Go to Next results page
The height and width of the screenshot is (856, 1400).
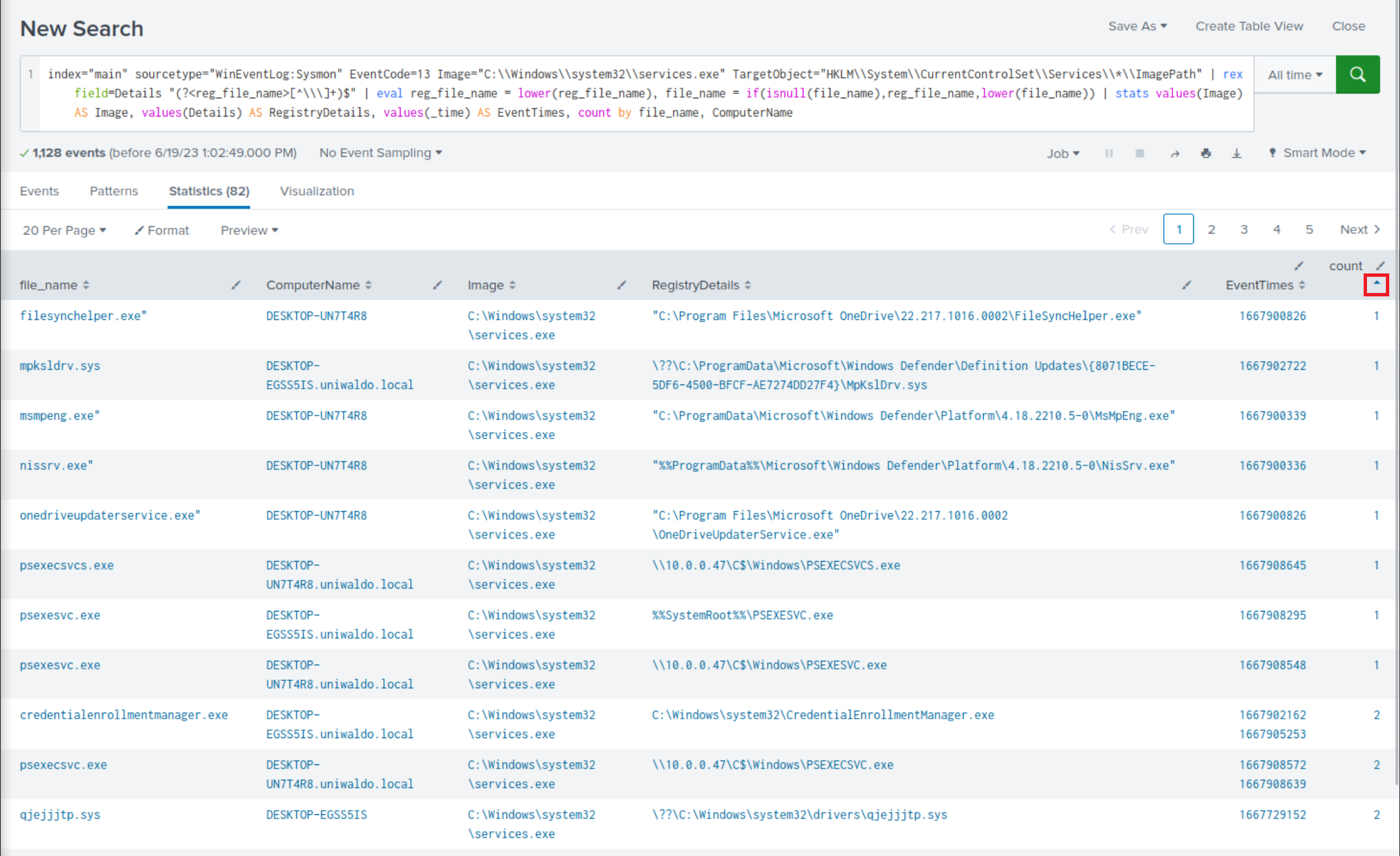click(x=1359, y=230)
